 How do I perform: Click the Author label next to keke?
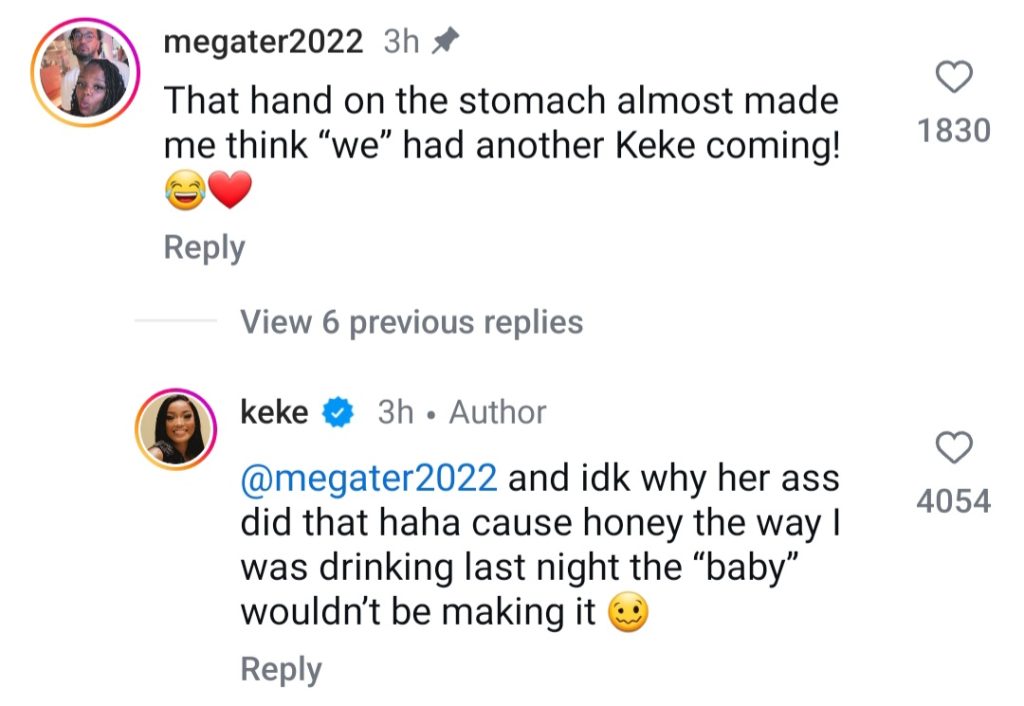click(x=497, y=412)
